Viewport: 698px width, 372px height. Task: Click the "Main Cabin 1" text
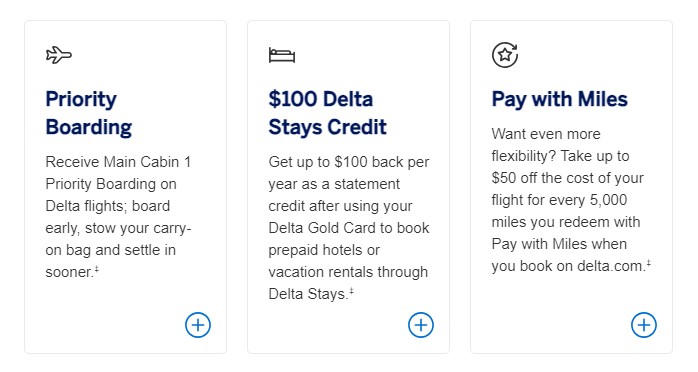tap(147, 162)
